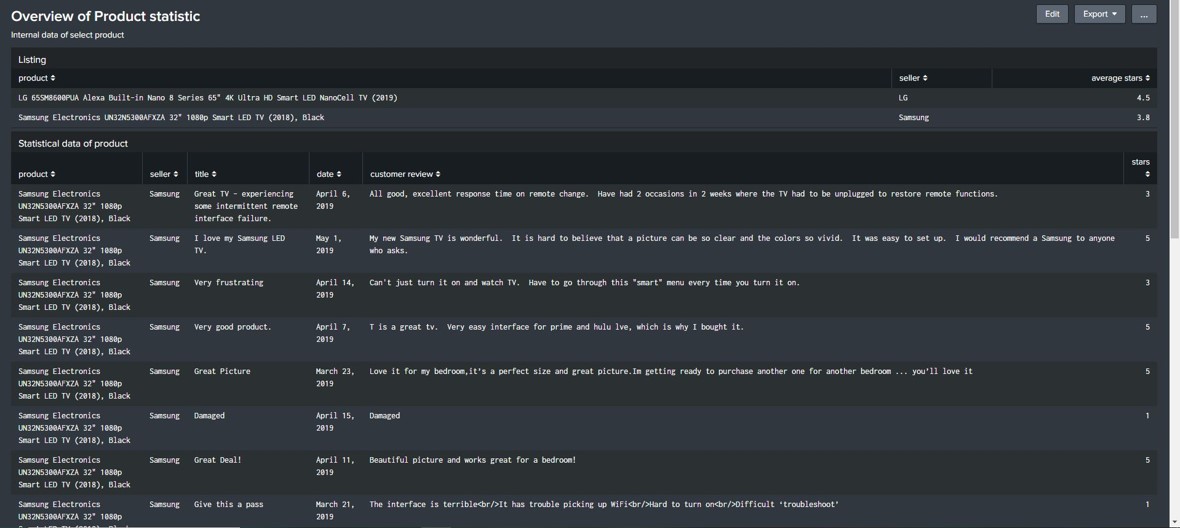Click the dashboard title 'Overview of Product statistic'
The image size is (1180, 528).
point(105,16)
